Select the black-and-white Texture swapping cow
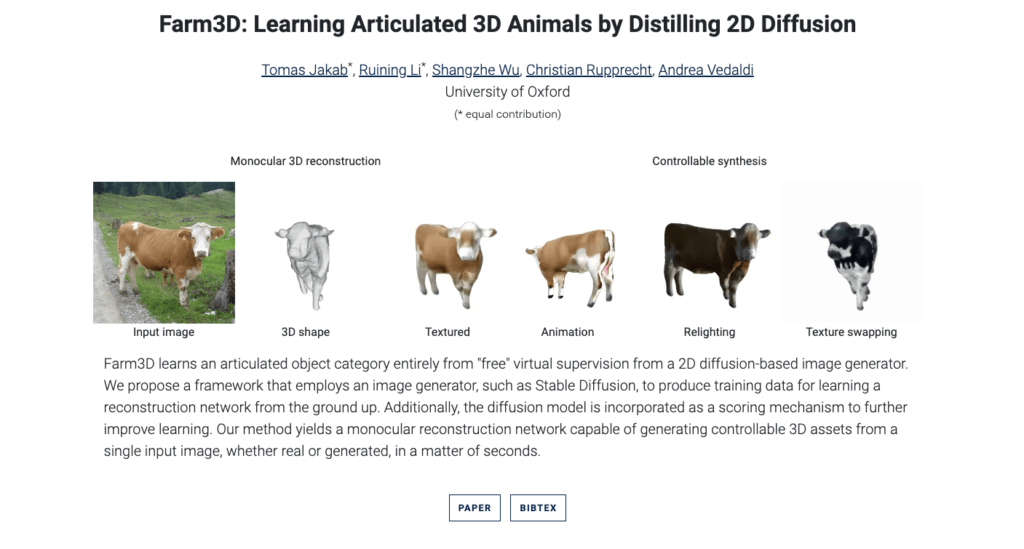The height and width of the screenshot is (549, 1024). coord(849,264)
